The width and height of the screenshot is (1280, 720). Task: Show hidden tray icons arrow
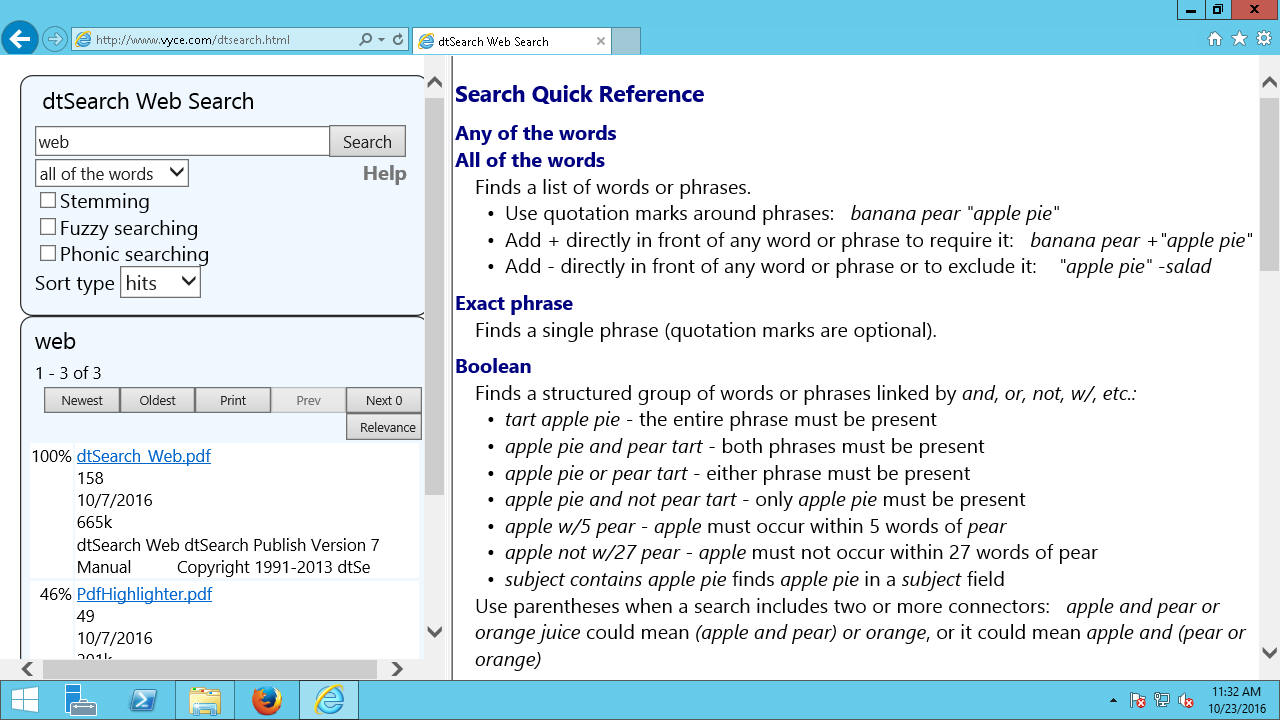1114,701
